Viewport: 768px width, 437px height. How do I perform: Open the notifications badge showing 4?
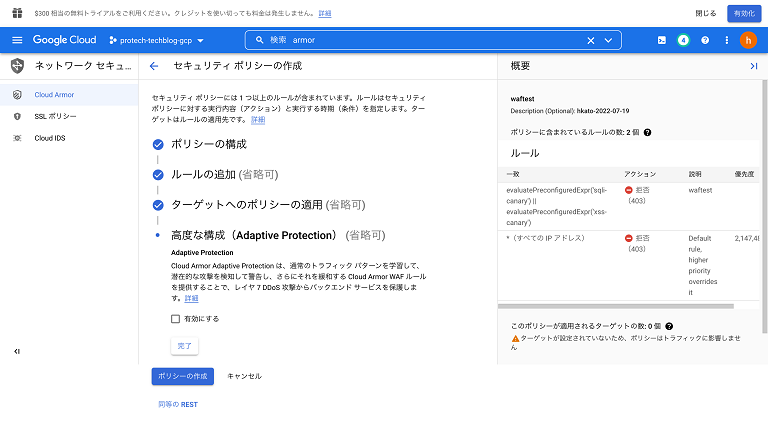683,40
